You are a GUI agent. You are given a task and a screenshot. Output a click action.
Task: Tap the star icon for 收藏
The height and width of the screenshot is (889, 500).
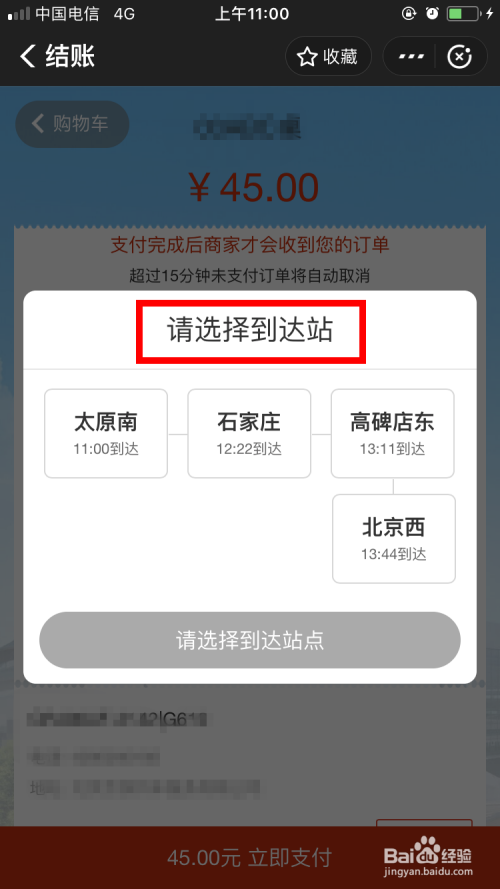pos(307,57)
